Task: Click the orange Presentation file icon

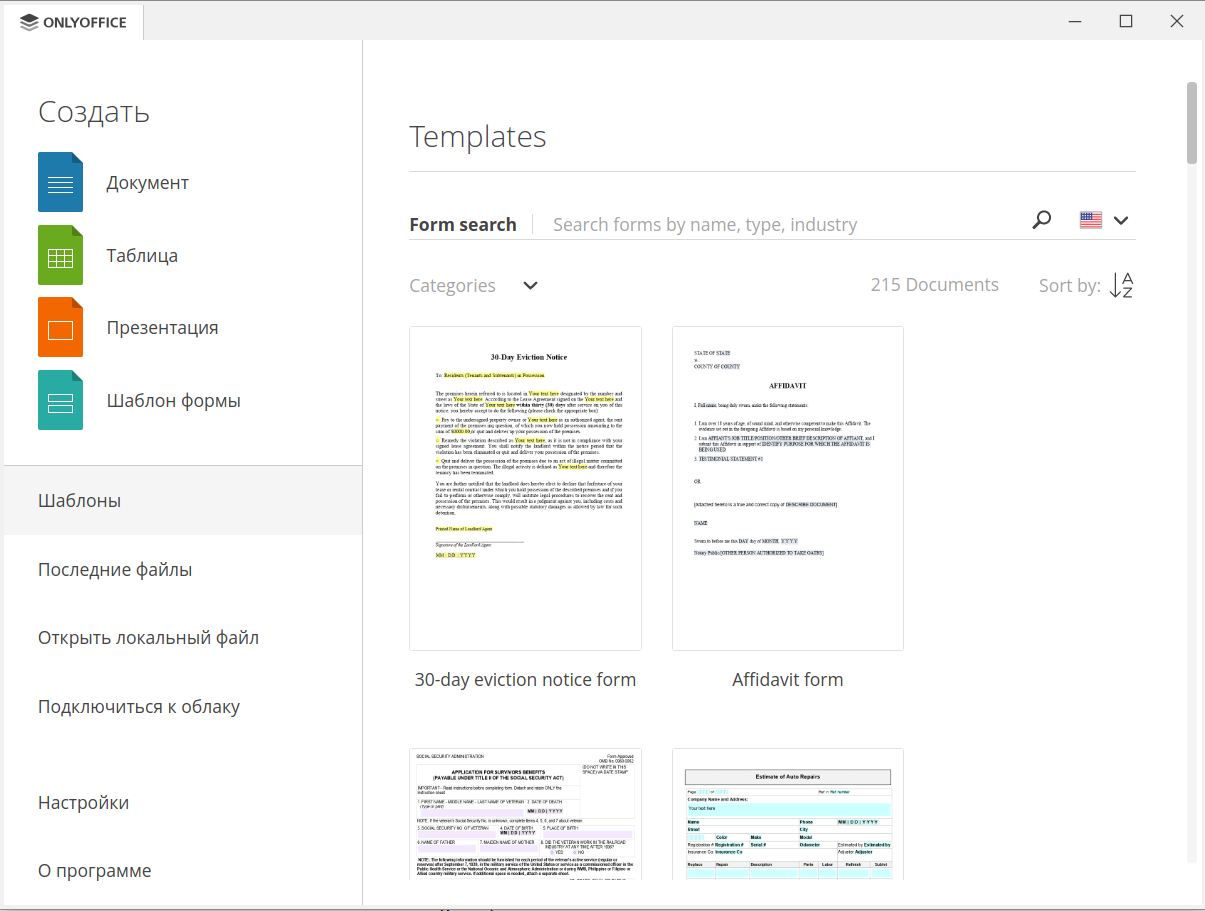Action: [x=60, y=327]
